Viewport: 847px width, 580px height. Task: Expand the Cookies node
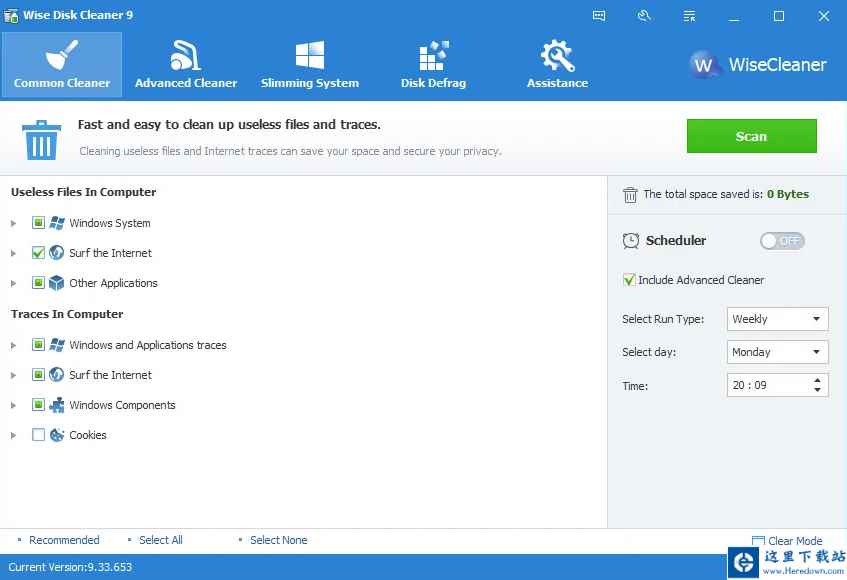pyautogui.click(x=14, y=435)
